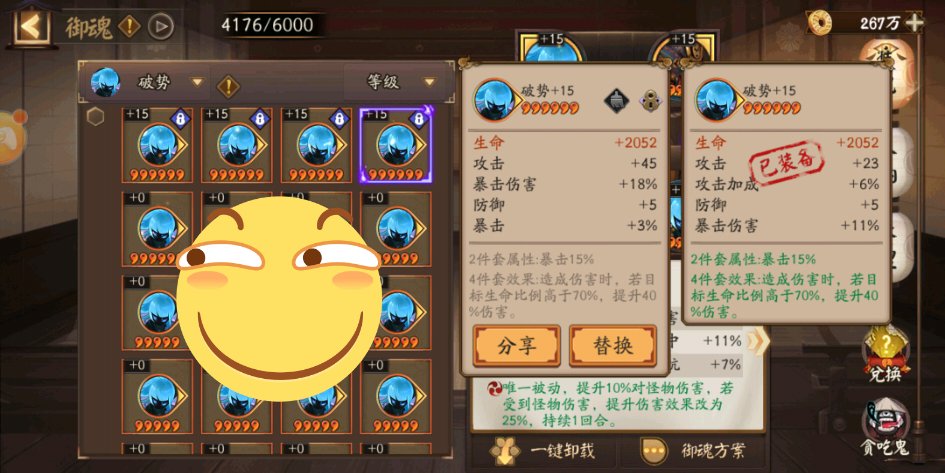Tap the play arrow next to 御魂 title
The image size is (945, 473).
tap(161, 27)
